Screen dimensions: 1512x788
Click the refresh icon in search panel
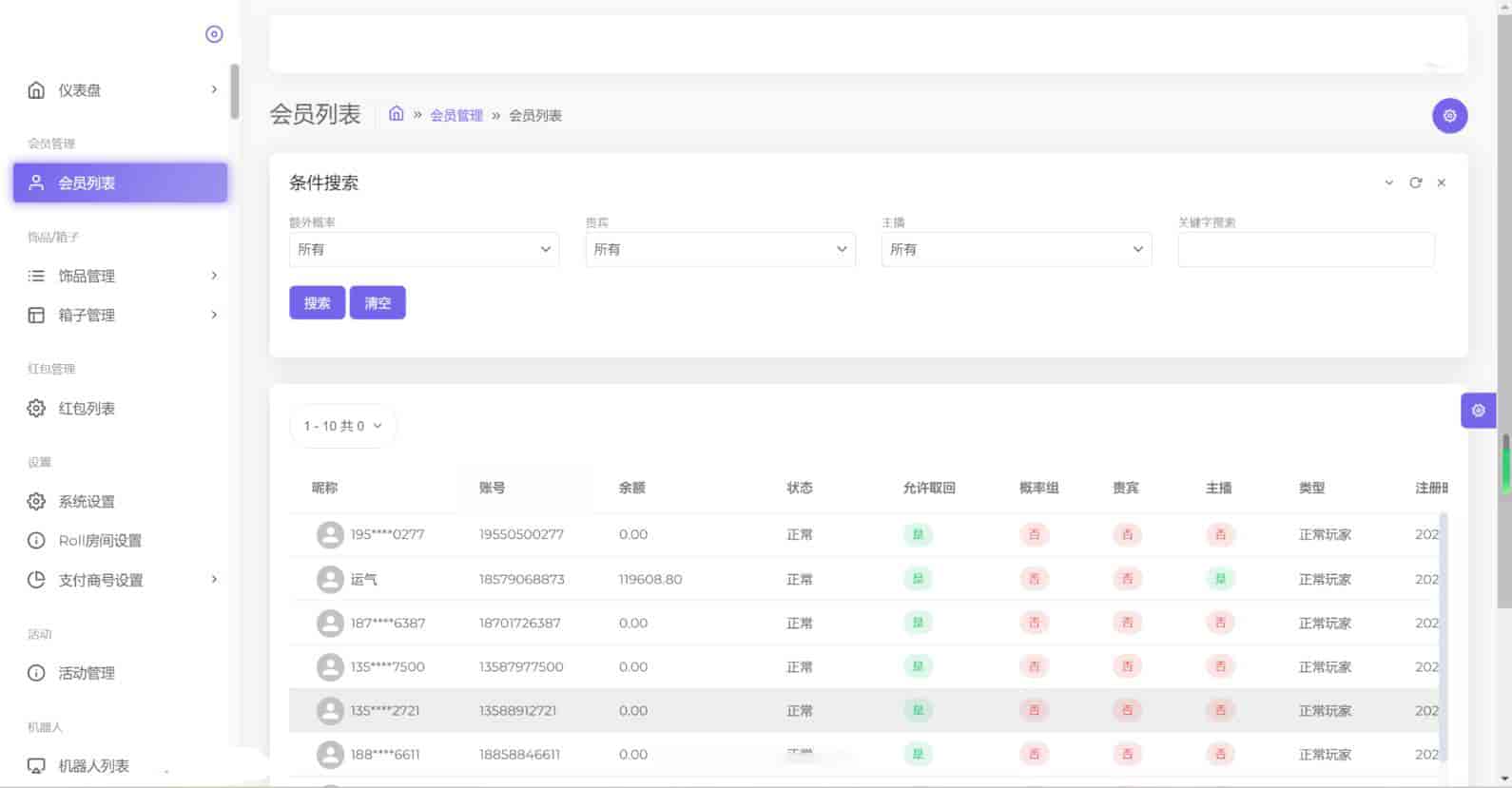pyautogui.click(x=1415, y=183)
